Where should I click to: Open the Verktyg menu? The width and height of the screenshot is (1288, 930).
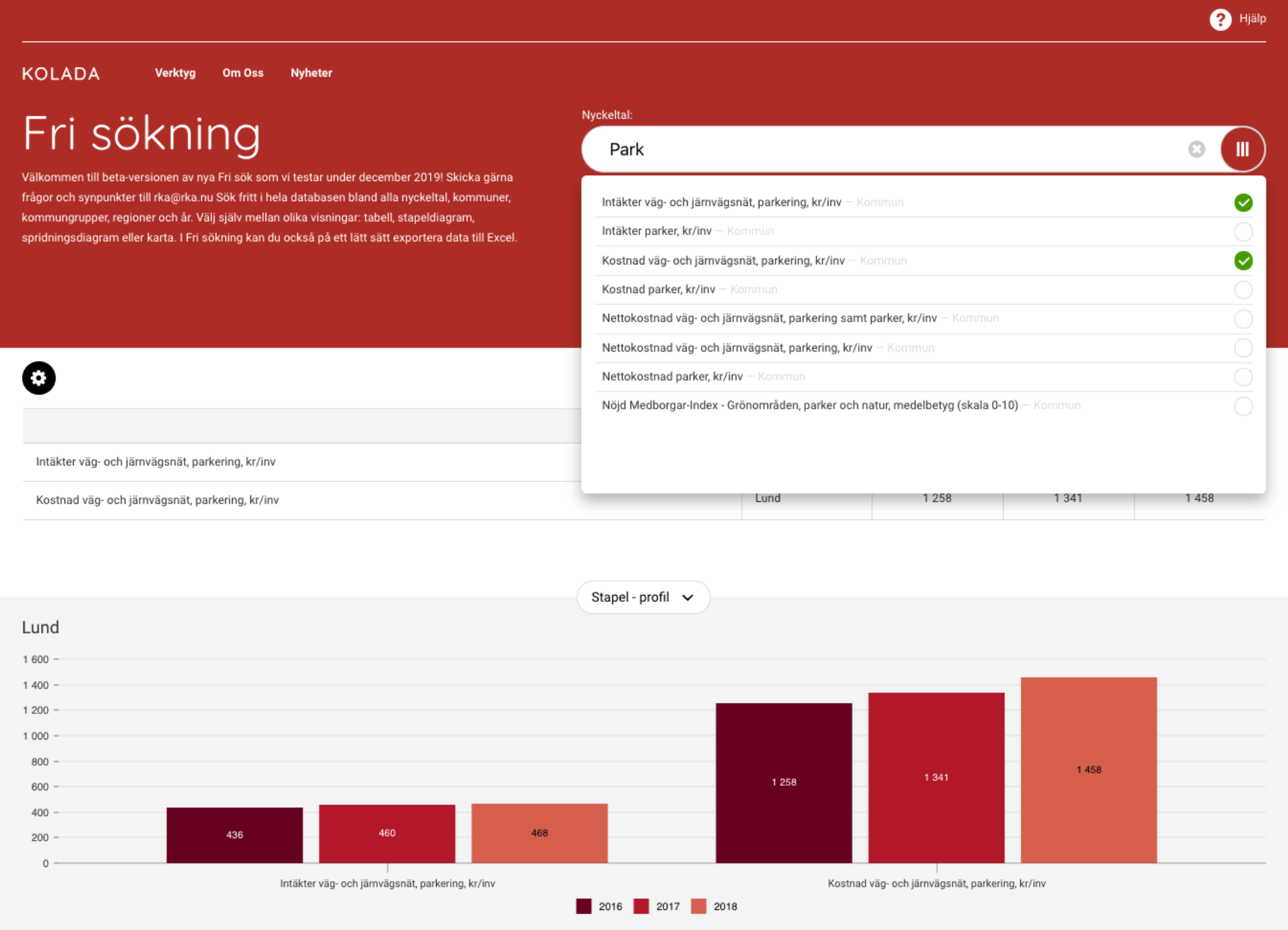click(175, 73)
